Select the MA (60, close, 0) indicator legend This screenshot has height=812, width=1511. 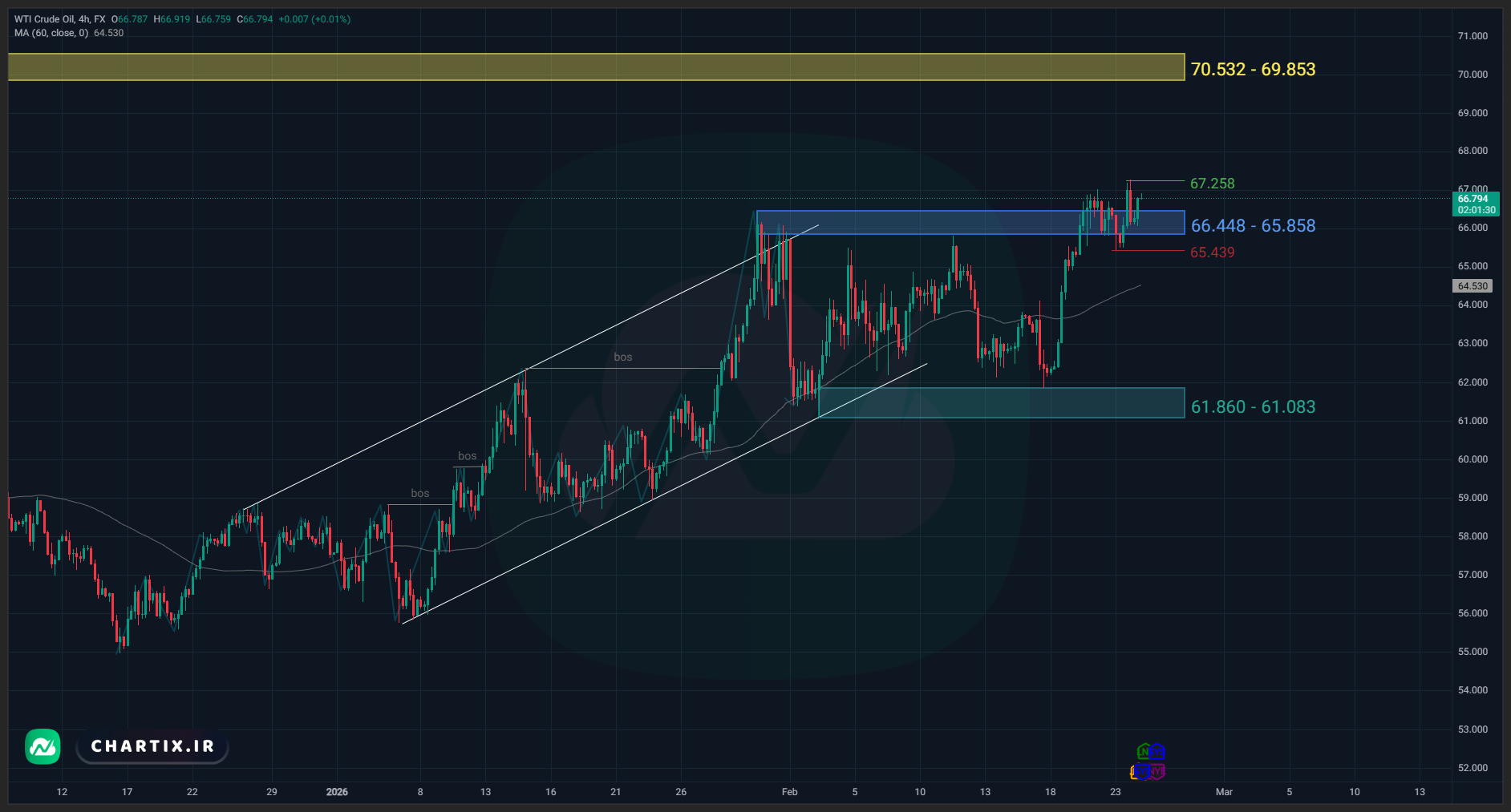click(51, 33)
